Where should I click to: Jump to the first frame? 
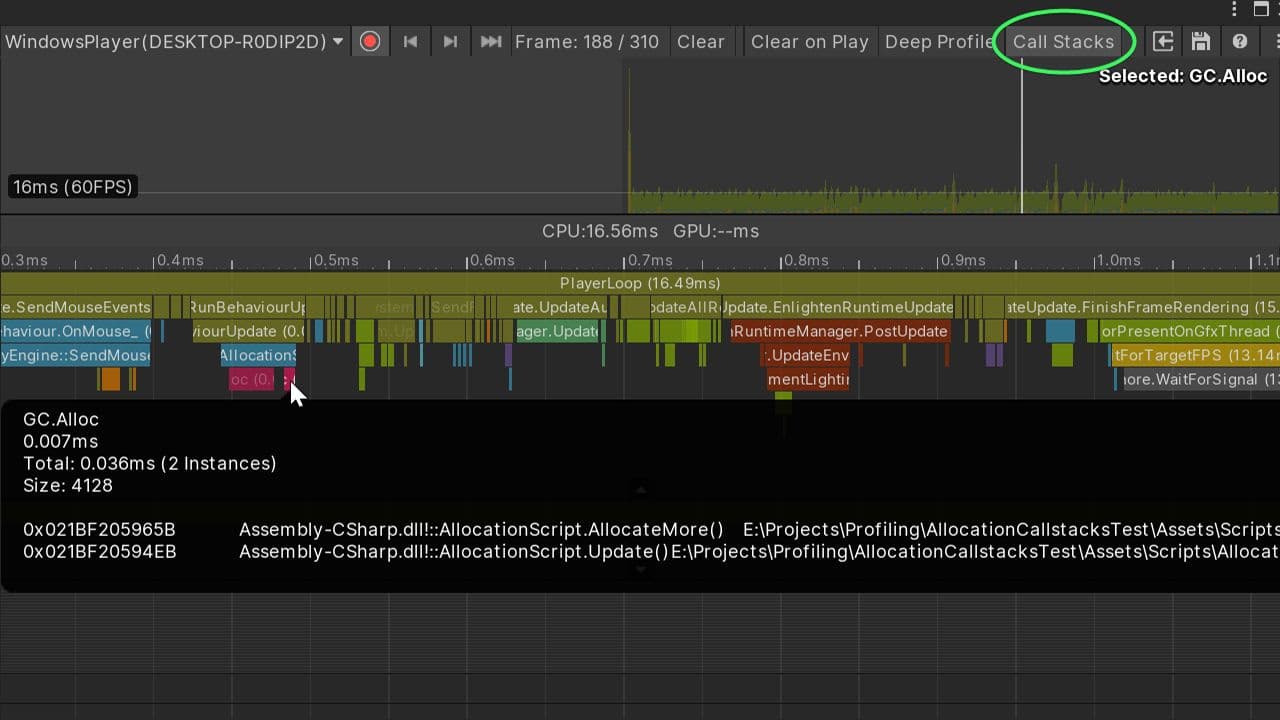click(410, 41)
